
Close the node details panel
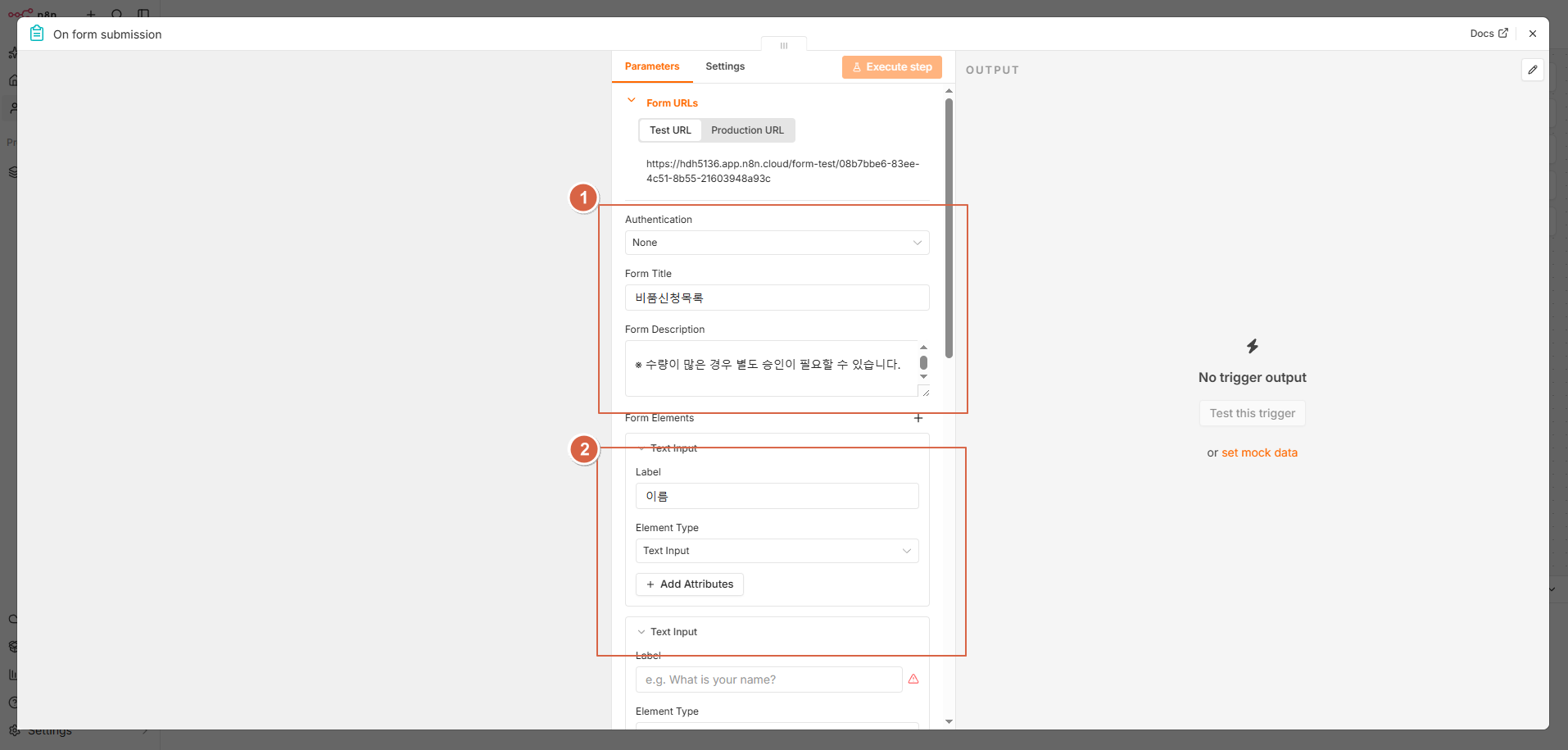(x=1532, y=34)
